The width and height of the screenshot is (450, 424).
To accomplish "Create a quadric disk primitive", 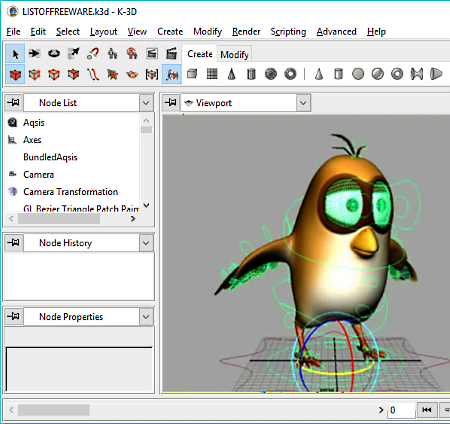I will pyautogui.click(x=358, y=74).
